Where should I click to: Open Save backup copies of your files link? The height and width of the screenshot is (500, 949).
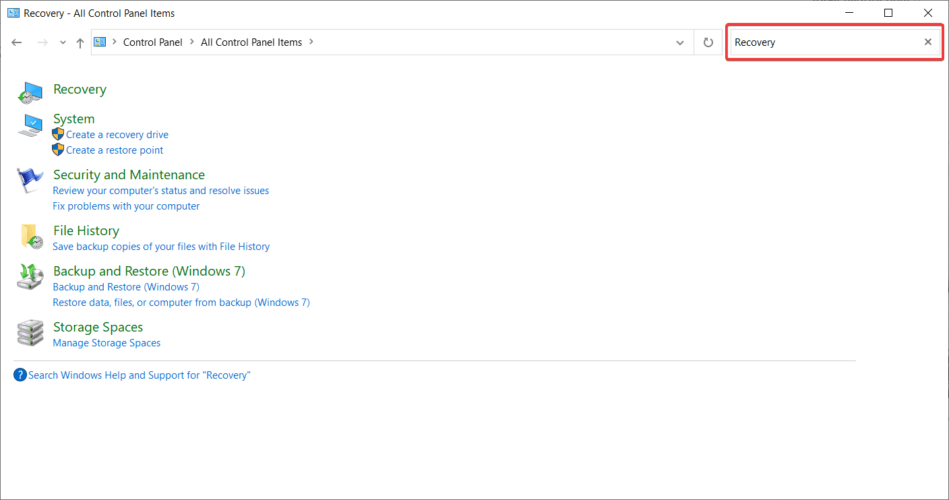(x=161, y=246)
